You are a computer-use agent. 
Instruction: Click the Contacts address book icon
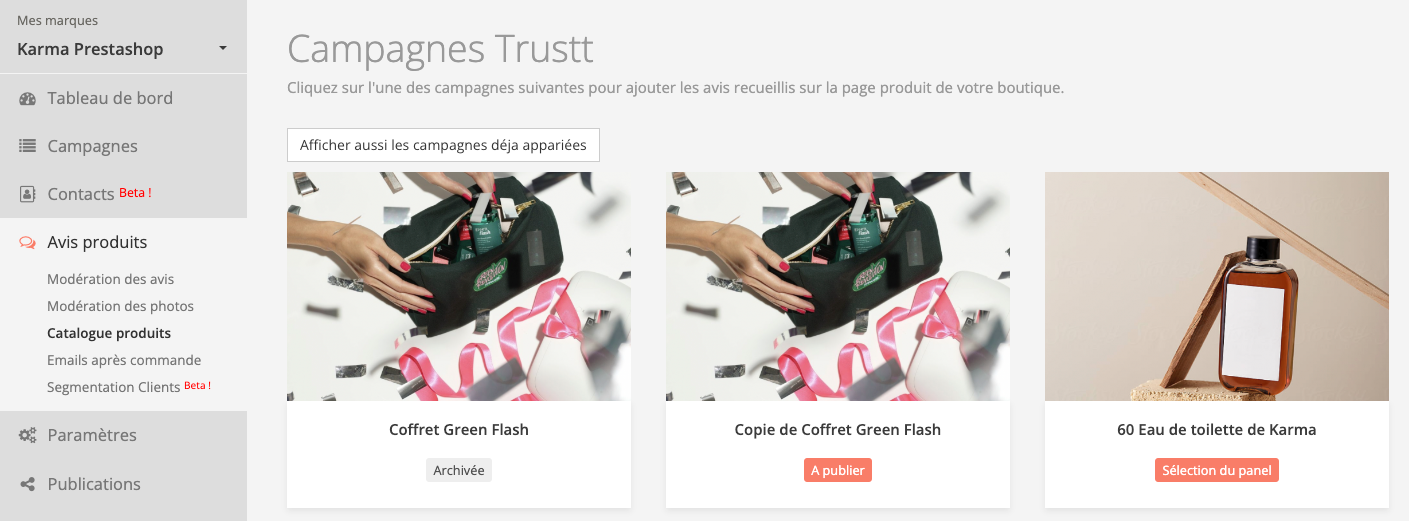[x=28, y=194]
